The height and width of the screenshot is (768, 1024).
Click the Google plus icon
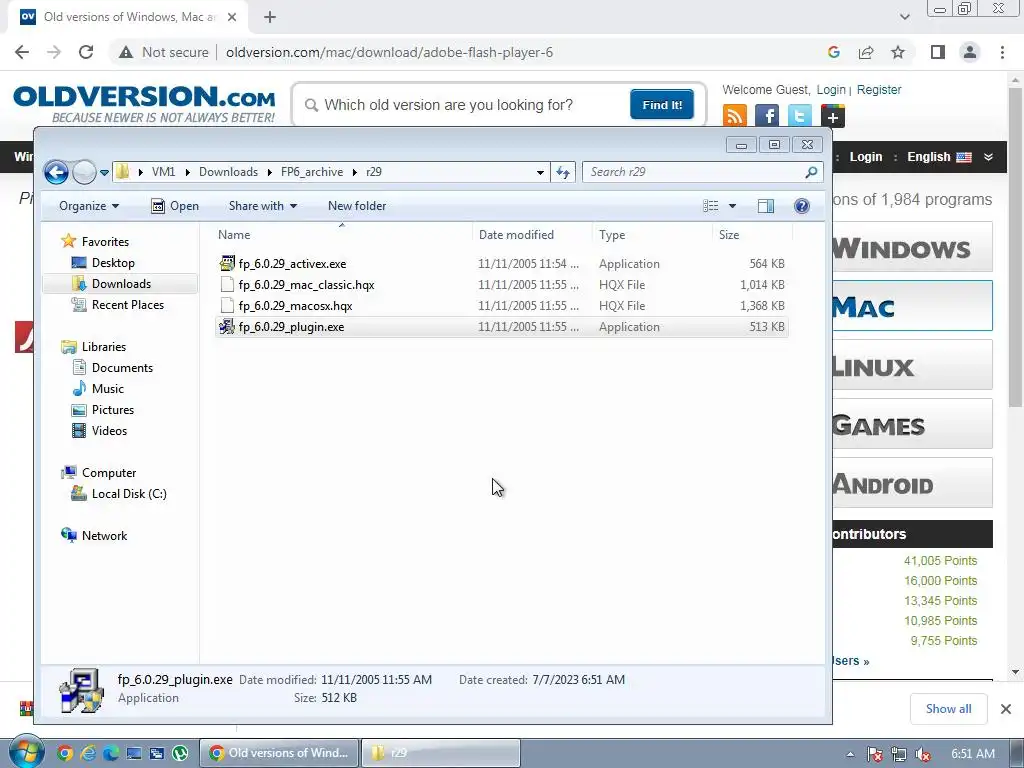[x=832, y=116]
